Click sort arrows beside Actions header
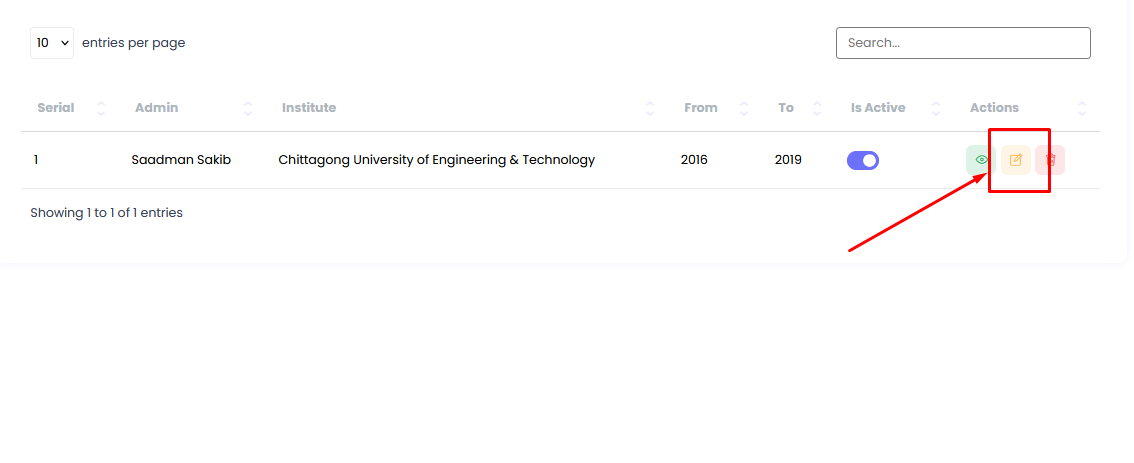This screenshot has width=1134, height=463. point(1082,108)
